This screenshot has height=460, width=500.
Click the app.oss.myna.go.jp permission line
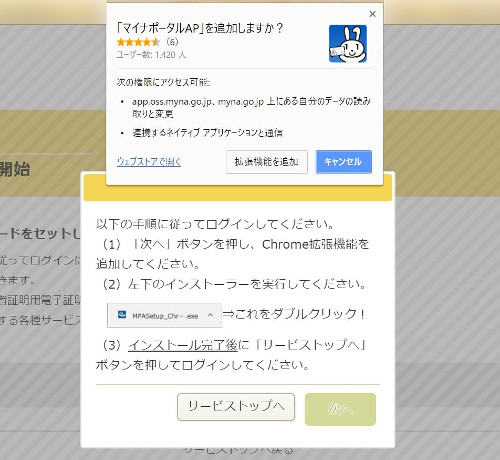click(251, 107)
